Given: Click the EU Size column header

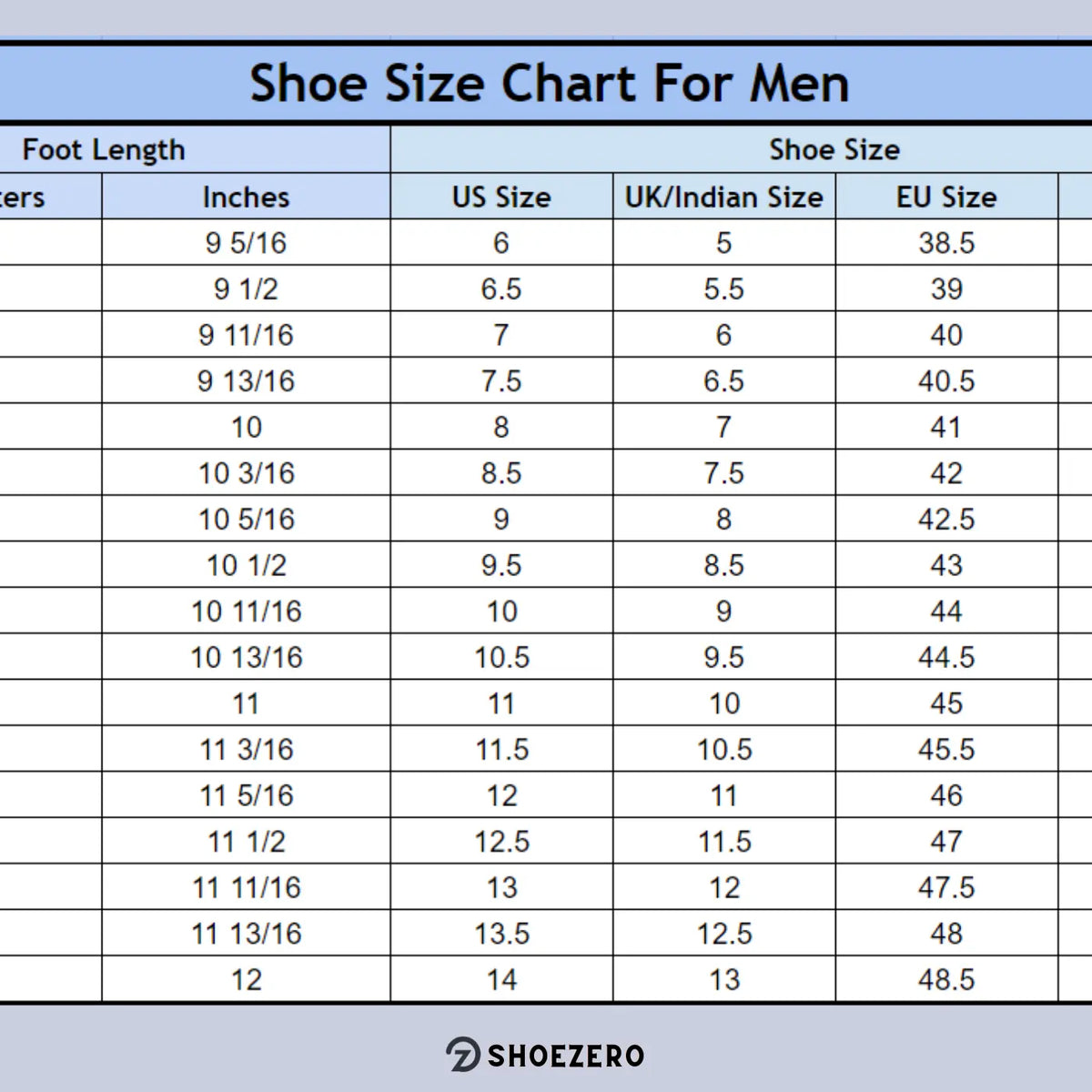Looking at the screenshot, I should 946,197.
